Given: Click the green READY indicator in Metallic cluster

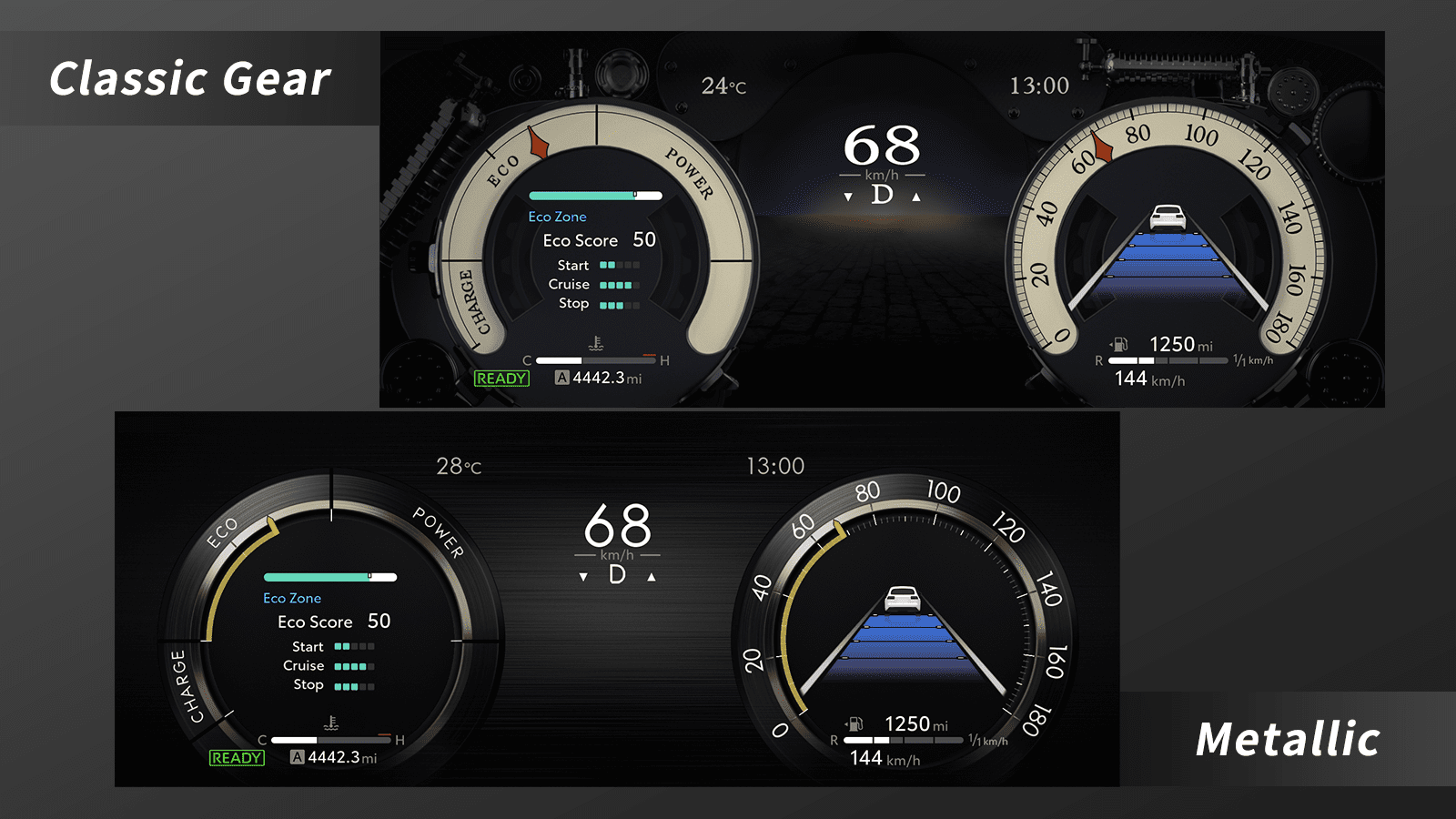Looking at the screenshot, I should click(237, 758).
